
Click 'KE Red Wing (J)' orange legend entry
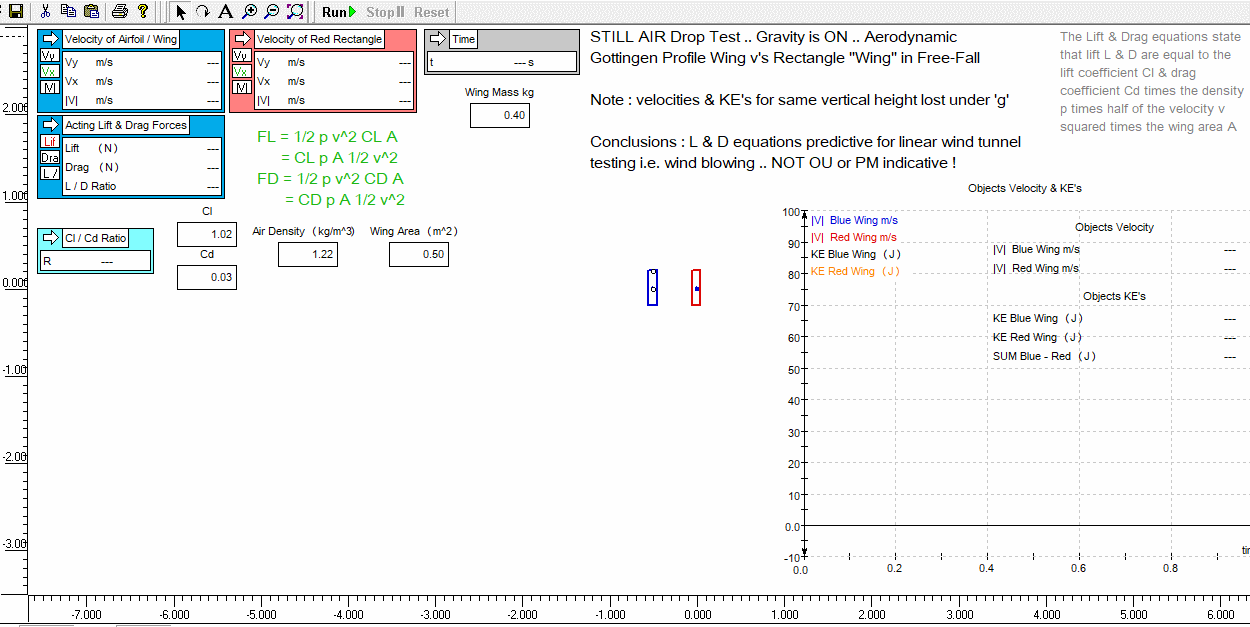(x=855, y=271)
